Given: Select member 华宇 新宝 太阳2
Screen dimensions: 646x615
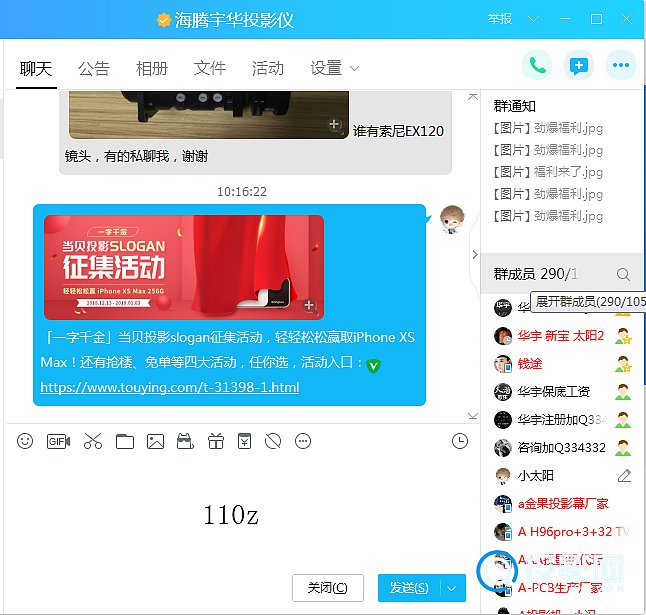Looking at the screenshot, I should click(x=562, y=336).
